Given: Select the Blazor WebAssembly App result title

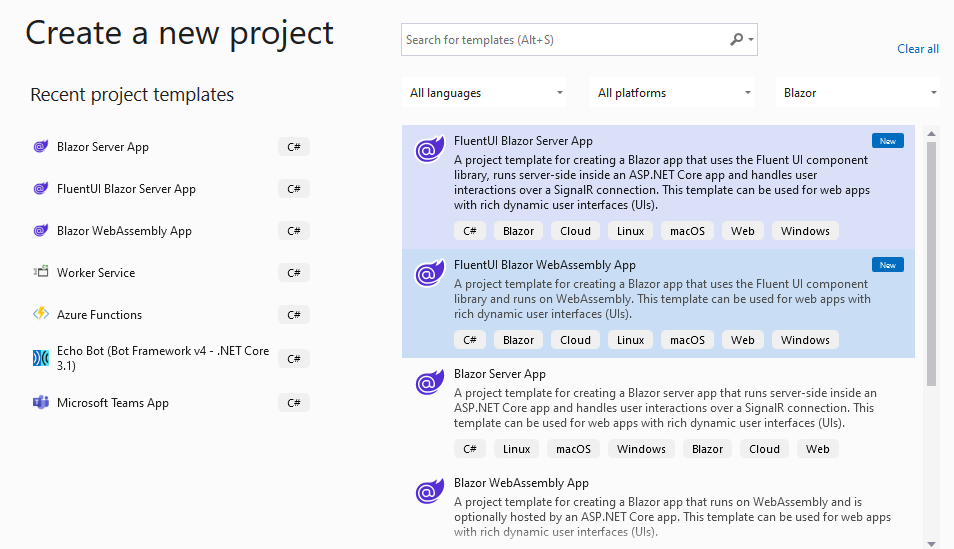Looking at the screenshot, I should point(521,483).
